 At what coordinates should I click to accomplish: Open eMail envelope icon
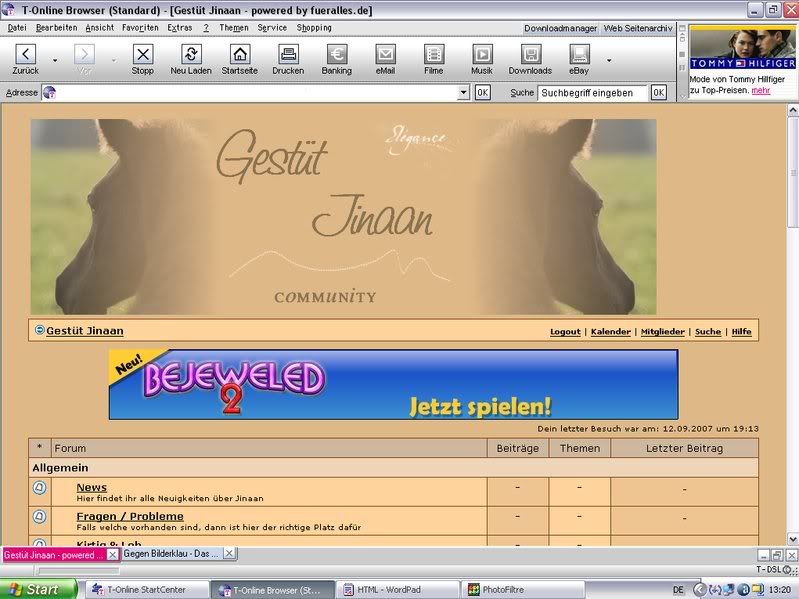385,54
